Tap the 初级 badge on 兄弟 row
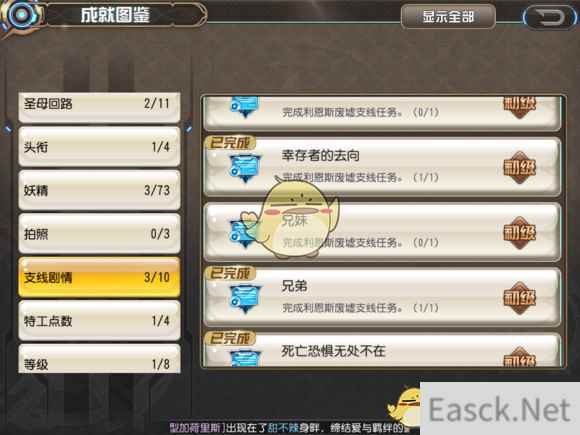580x435 pixels. (520, 298)
